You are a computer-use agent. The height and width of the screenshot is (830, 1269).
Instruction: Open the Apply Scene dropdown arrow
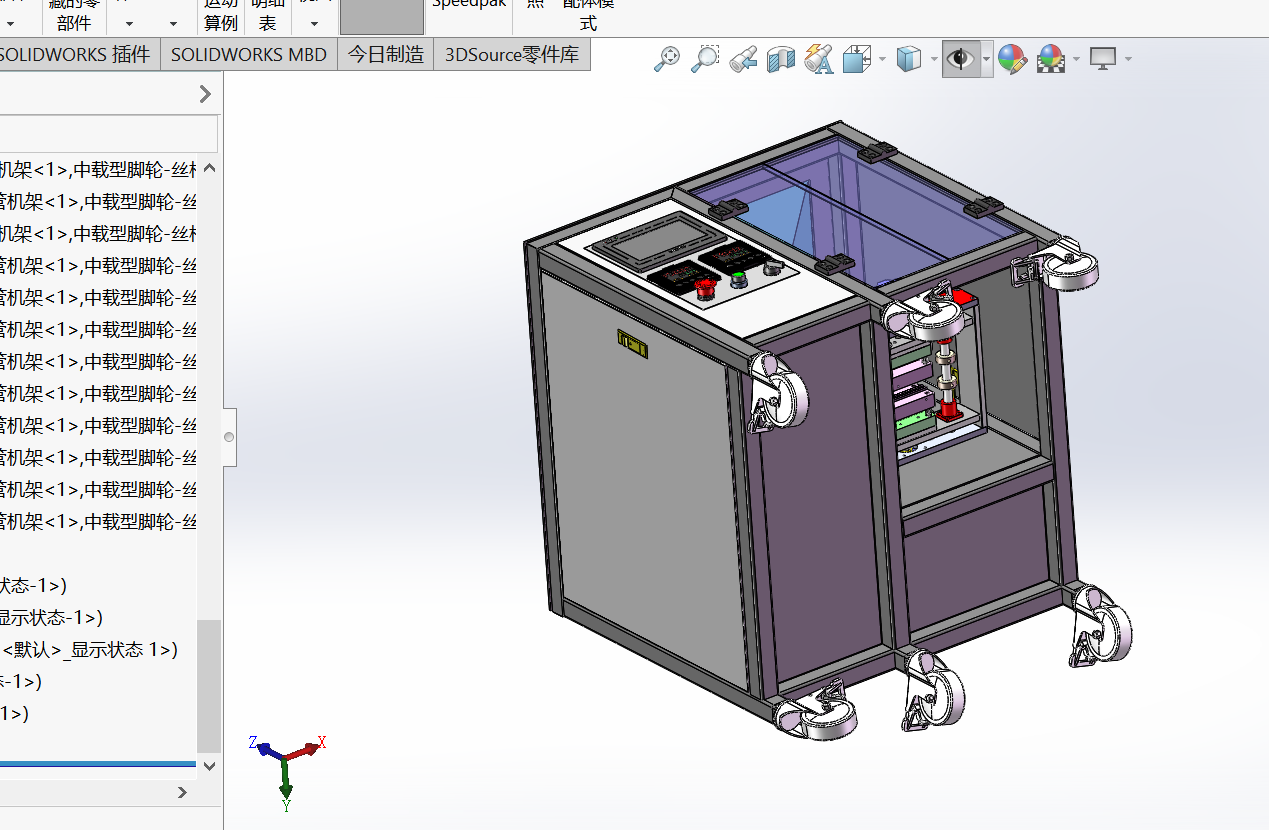[1076, 60]
